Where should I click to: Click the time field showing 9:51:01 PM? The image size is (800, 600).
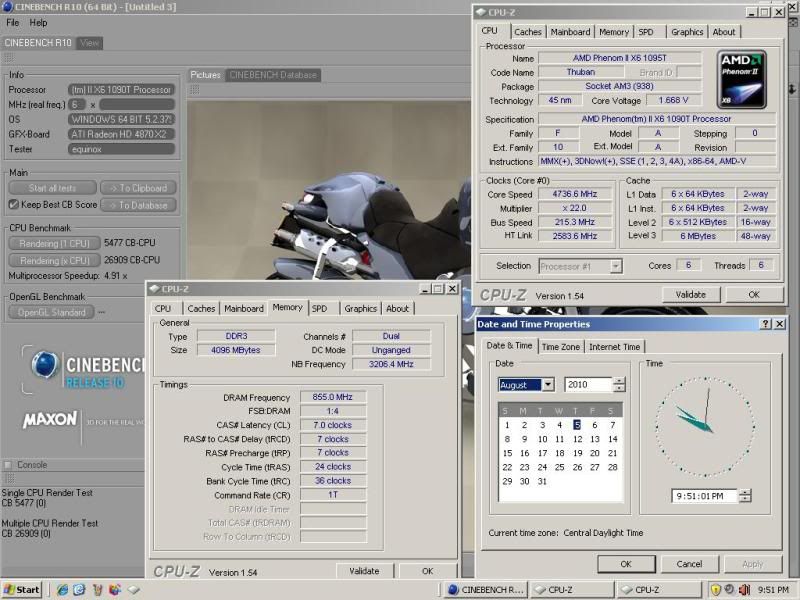[x=705, y=496]
